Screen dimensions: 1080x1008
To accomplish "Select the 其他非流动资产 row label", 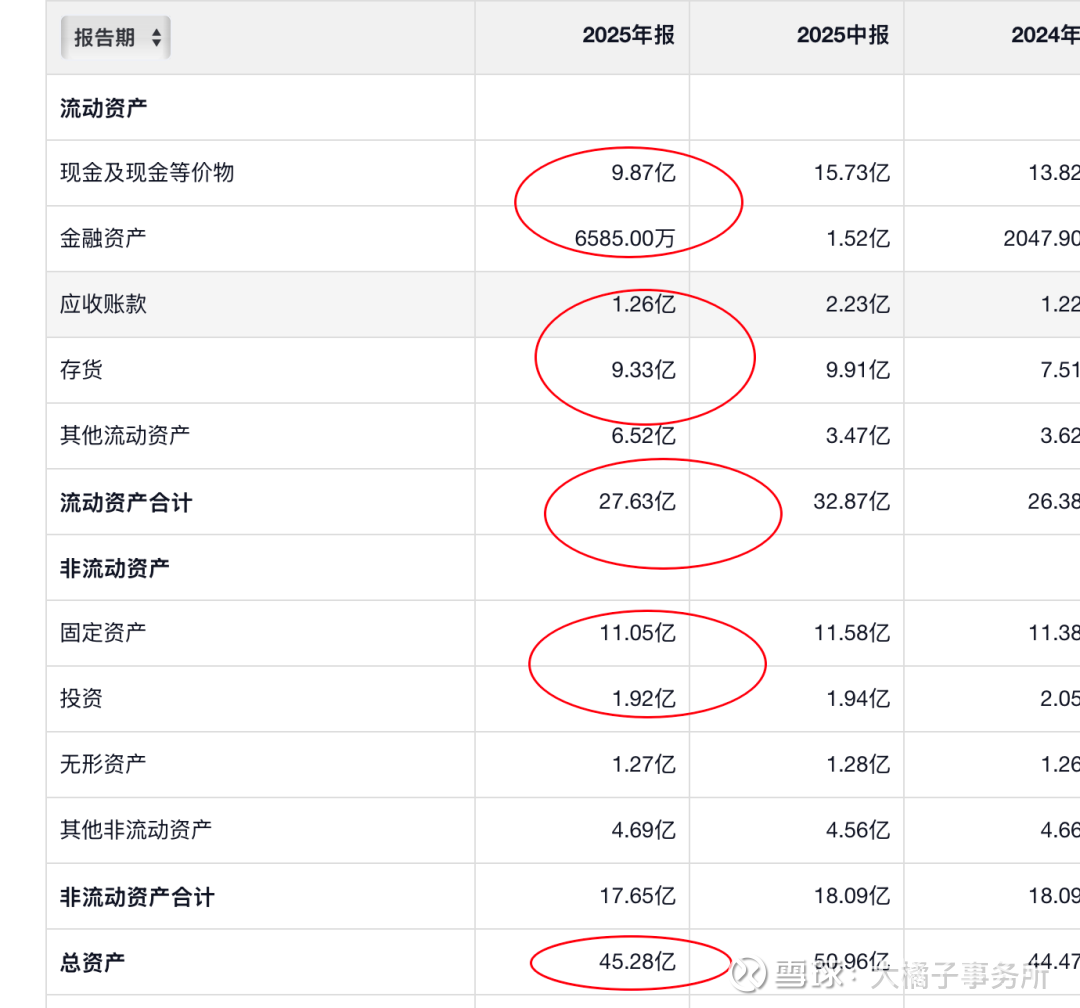I will point(136,830).
